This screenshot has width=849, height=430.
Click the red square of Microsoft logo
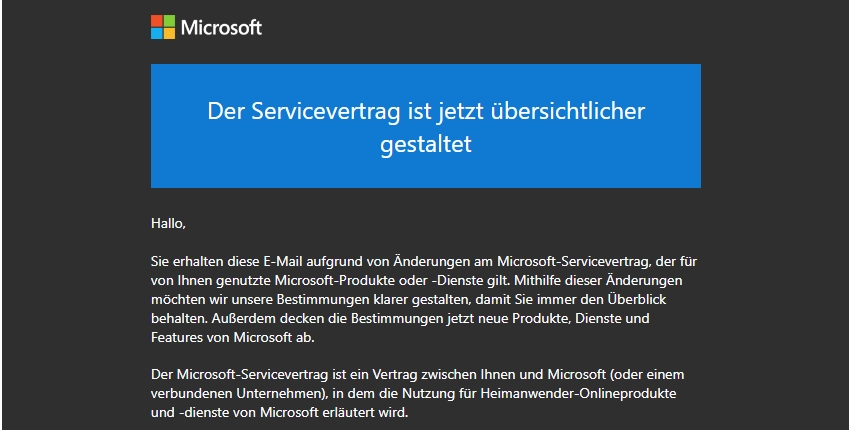[x=156, y=21]
